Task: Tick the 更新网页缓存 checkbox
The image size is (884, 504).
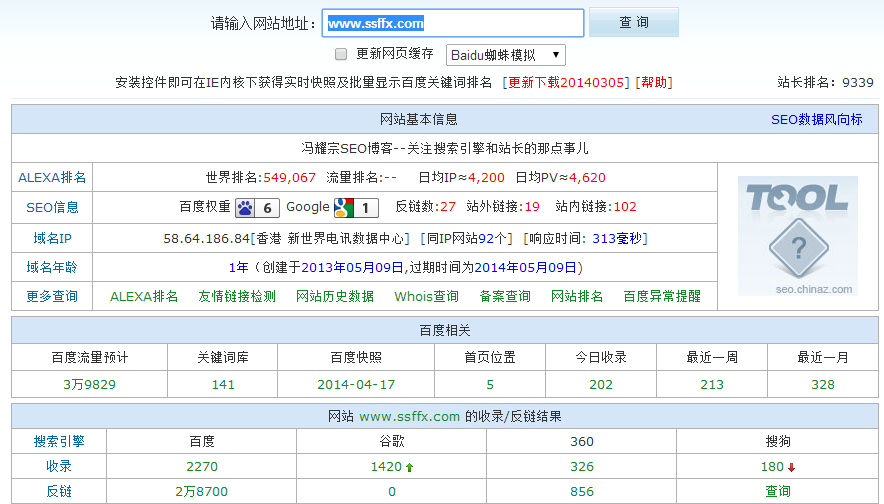Action: [341, 54]
